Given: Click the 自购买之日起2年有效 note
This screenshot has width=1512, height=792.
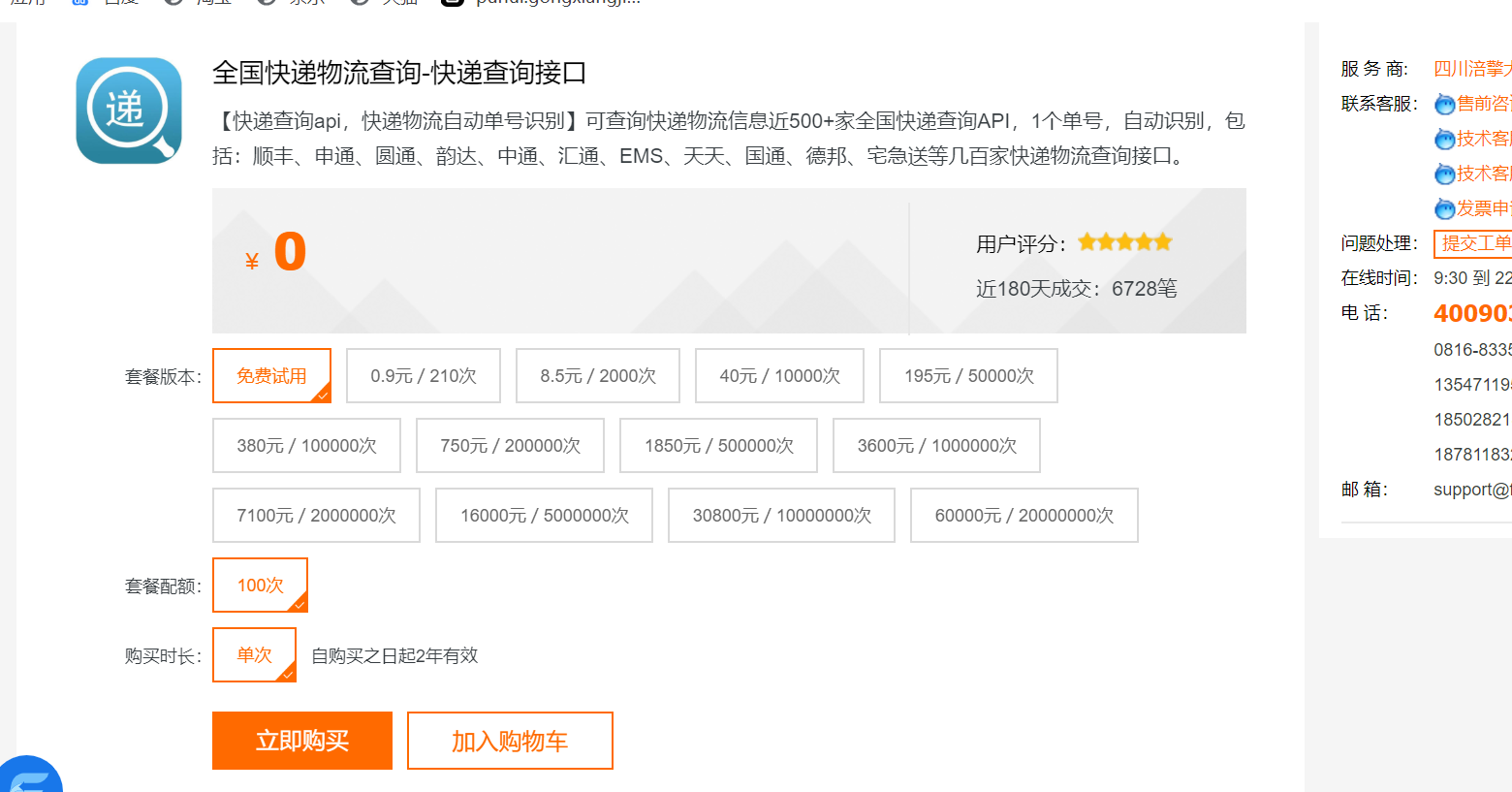Looking at the screenshot, I should click(x=394, y=655).
